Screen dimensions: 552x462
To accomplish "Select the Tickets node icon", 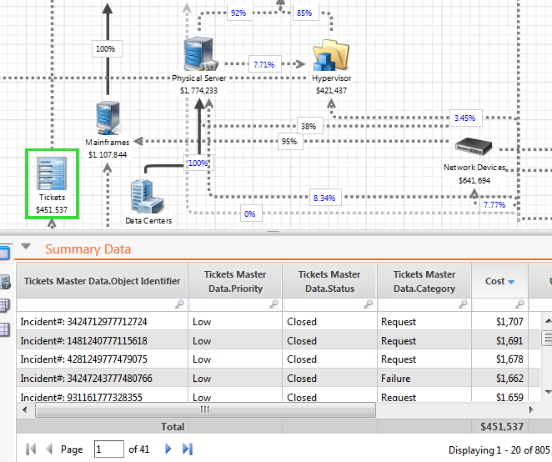I will coord(52,174).
